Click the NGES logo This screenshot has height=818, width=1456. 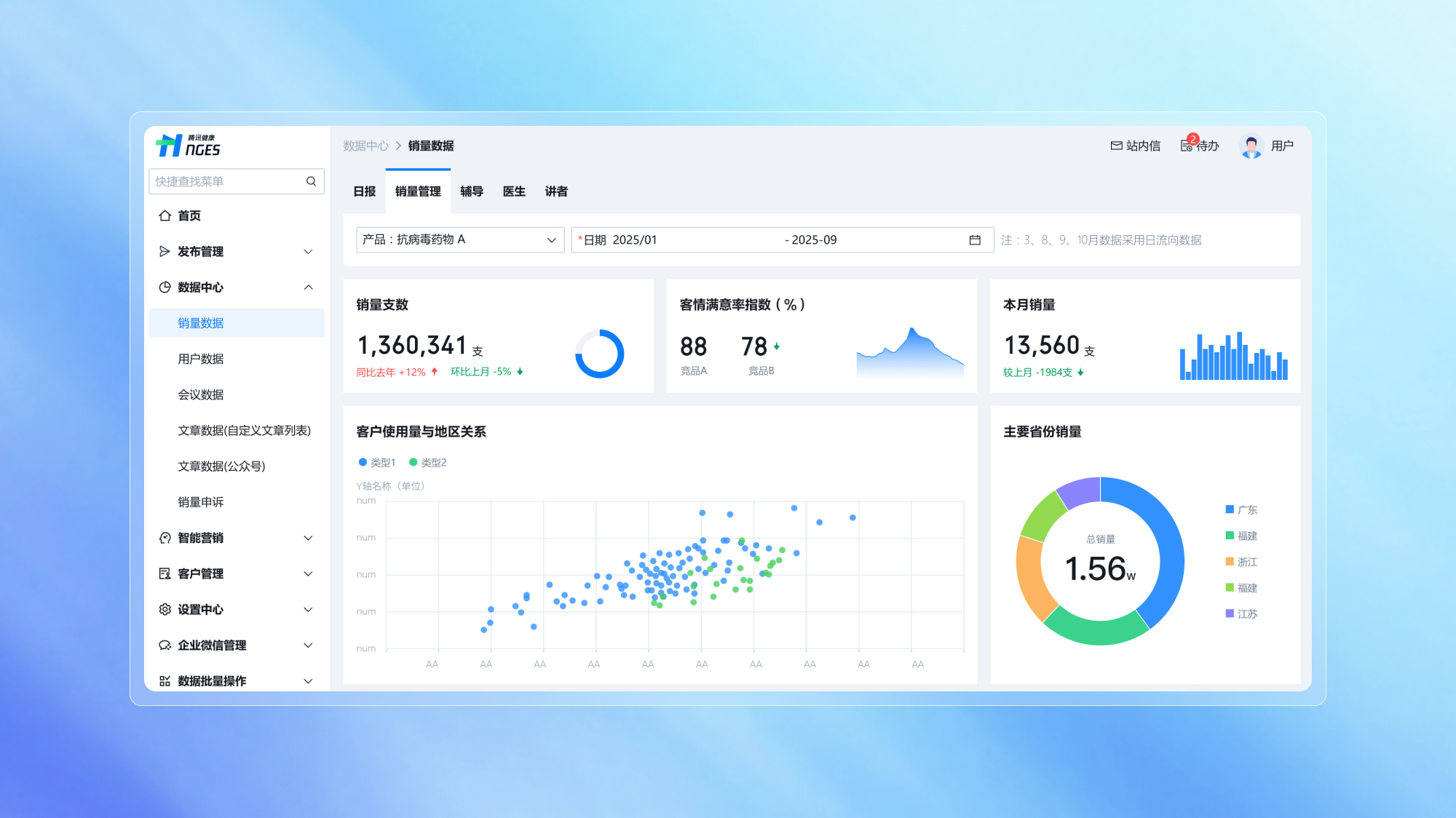pos(188,146)
